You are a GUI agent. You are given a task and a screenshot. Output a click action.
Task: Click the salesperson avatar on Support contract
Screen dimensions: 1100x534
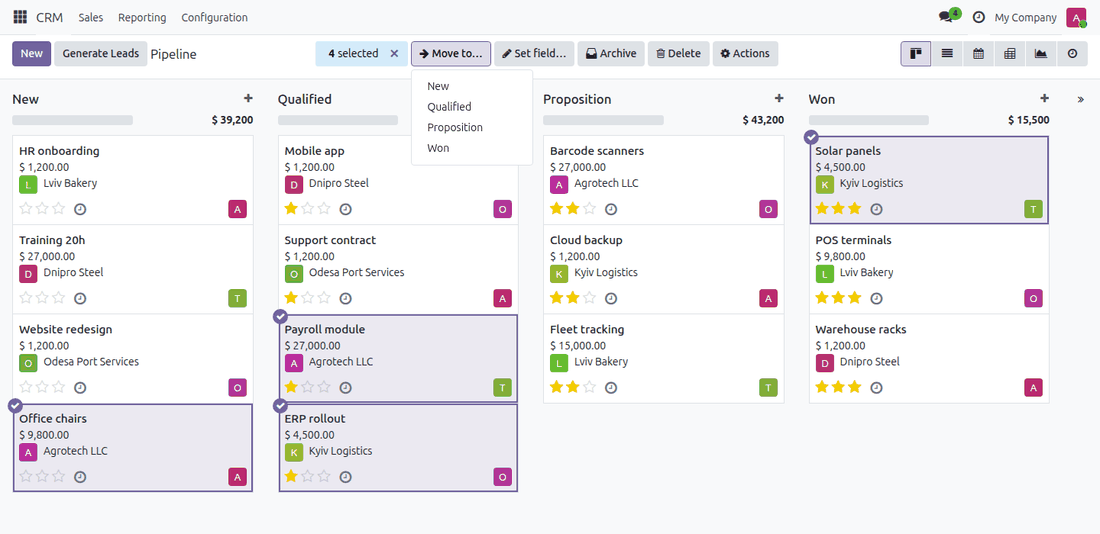(502, 298)
